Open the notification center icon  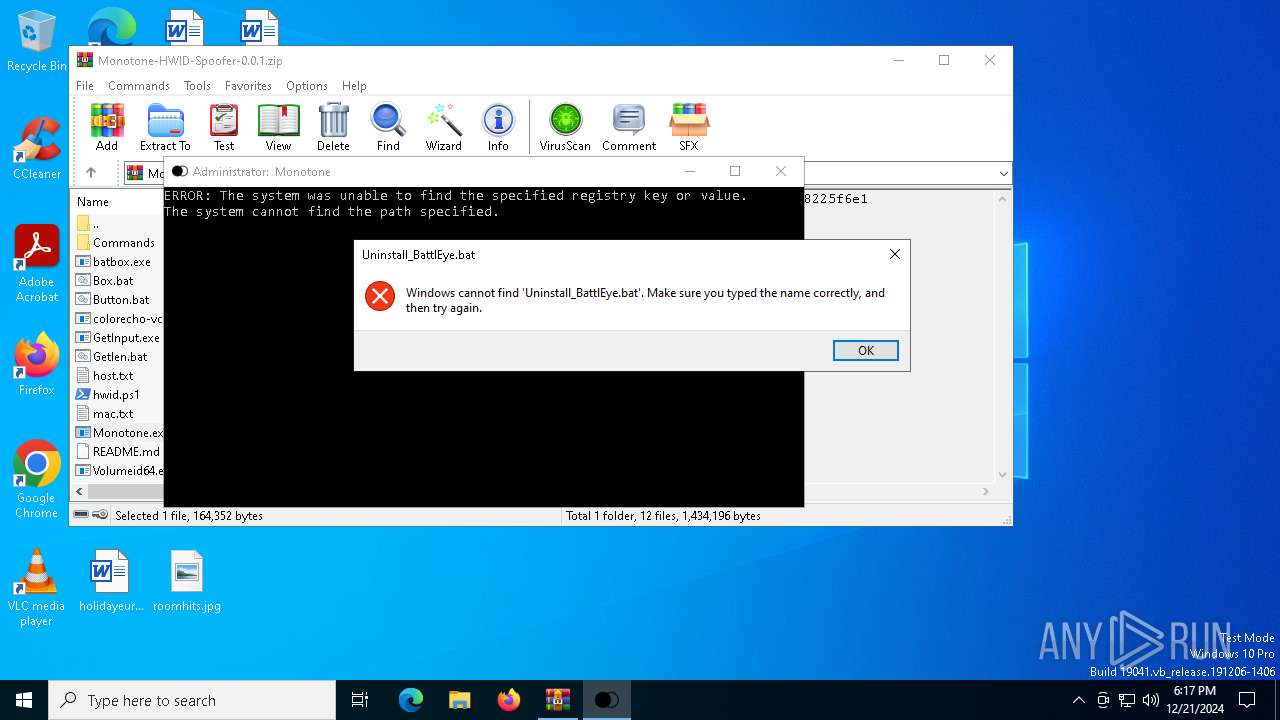tap(1247, 700)
